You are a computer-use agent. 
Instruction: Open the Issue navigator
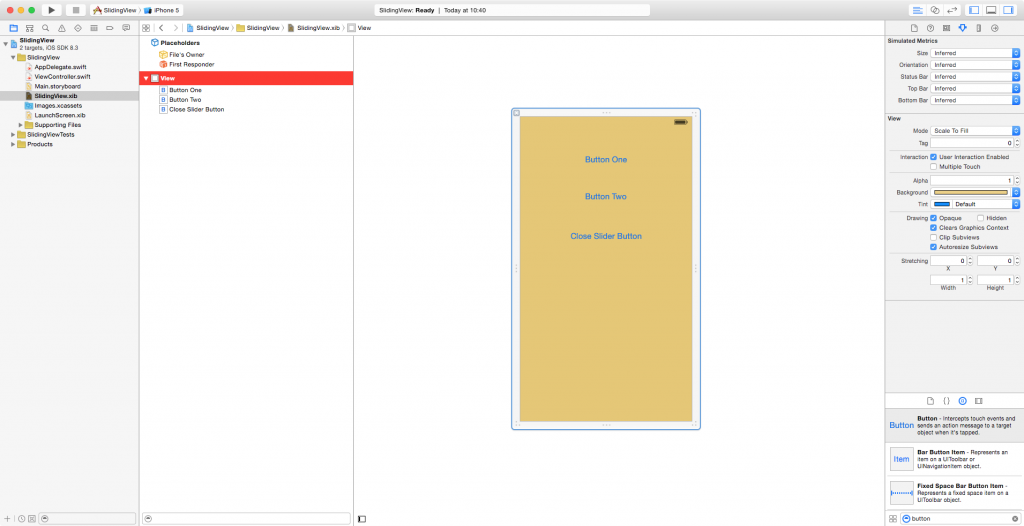[61, 28]
